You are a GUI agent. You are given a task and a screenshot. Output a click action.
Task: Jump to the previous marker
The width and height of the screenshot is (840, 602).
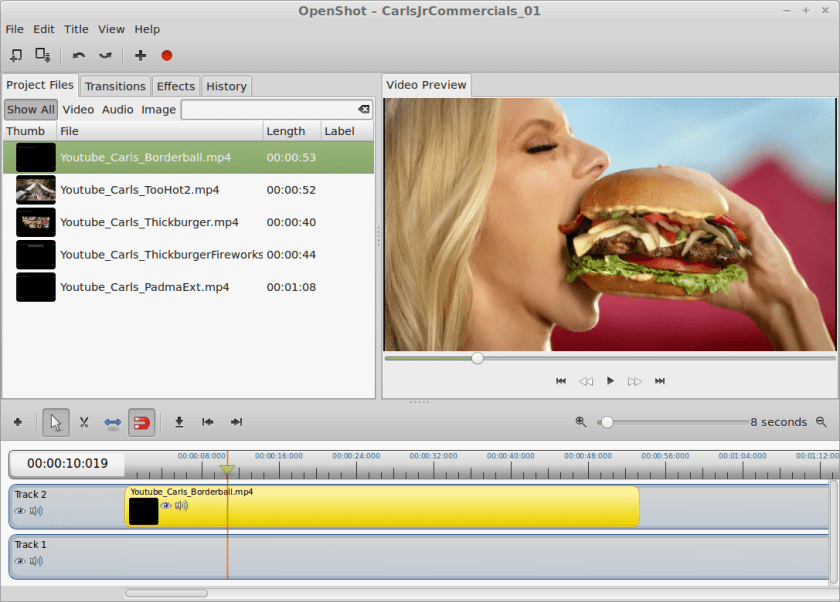pos(207,422)
